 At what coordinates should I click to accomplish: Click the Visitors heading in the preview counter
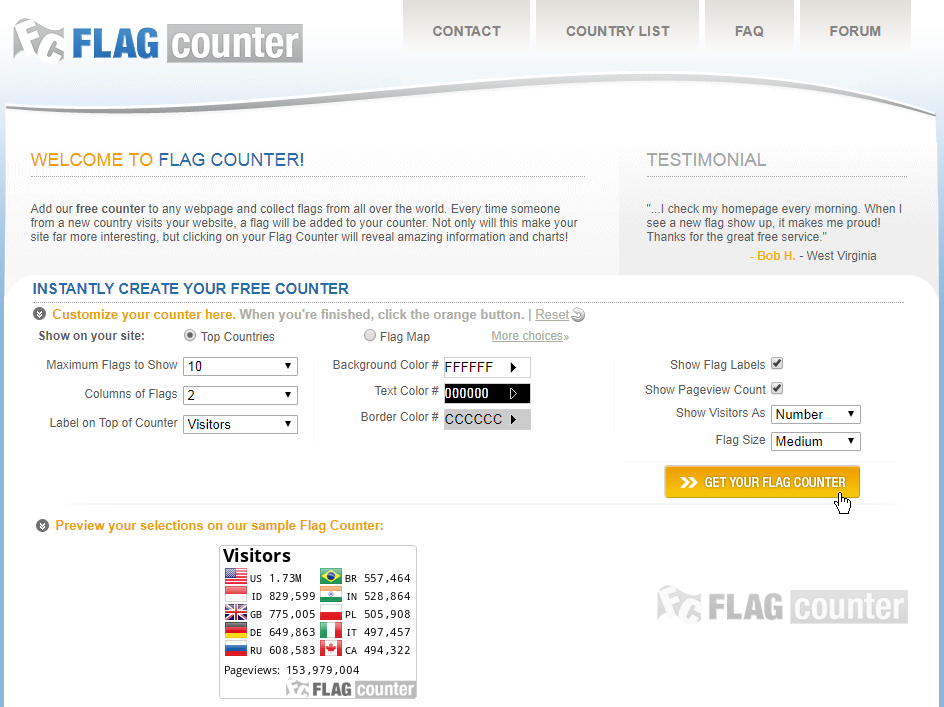[257, 555]
